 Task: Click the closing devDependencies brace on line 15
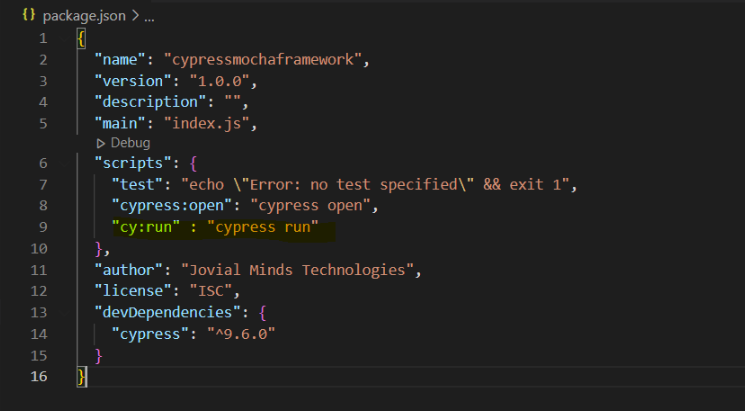coord(99,355)
